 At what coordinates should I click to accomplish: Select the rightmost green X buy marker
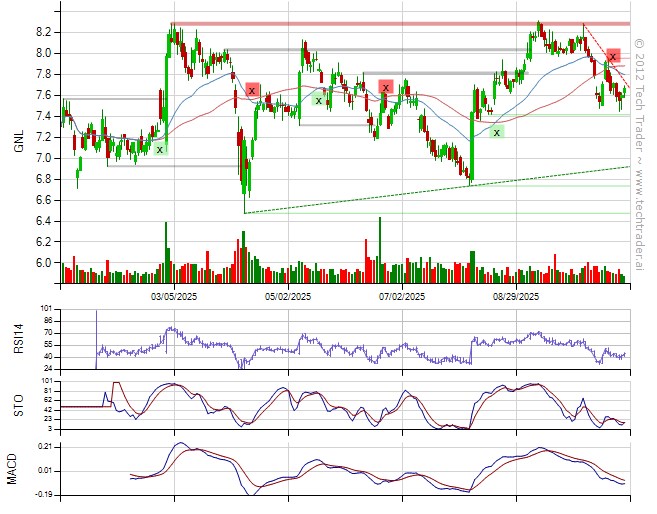click(496, 132)
